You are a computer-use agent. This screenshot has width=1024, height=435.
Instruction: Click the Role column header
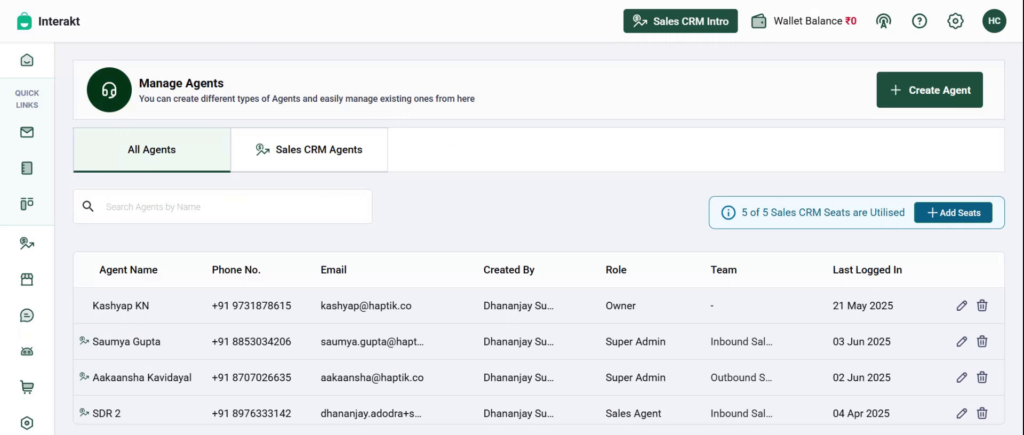pos(616,270)
